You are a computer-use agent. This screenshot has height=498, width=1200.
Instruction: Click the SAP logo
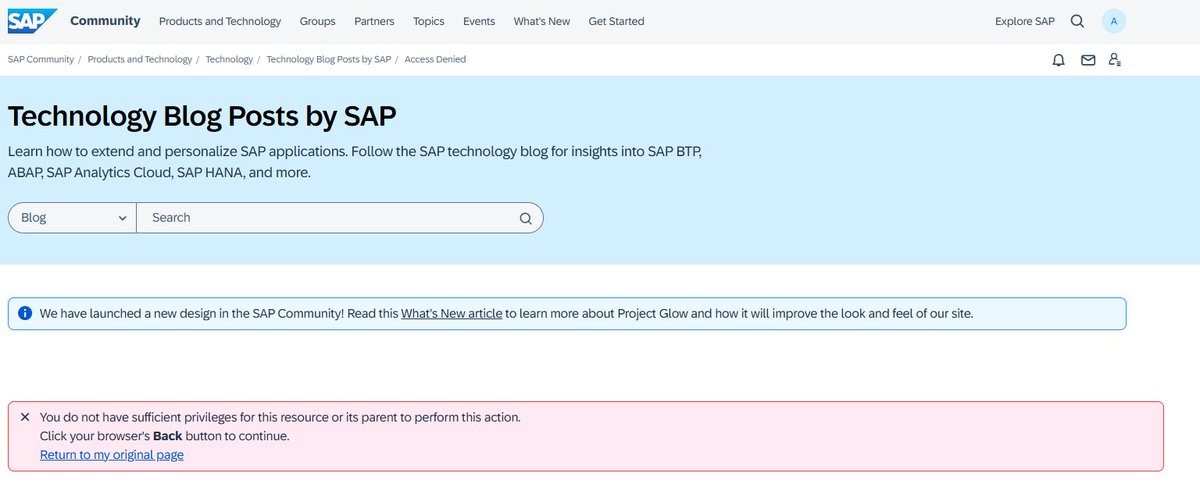click(33, 20)
